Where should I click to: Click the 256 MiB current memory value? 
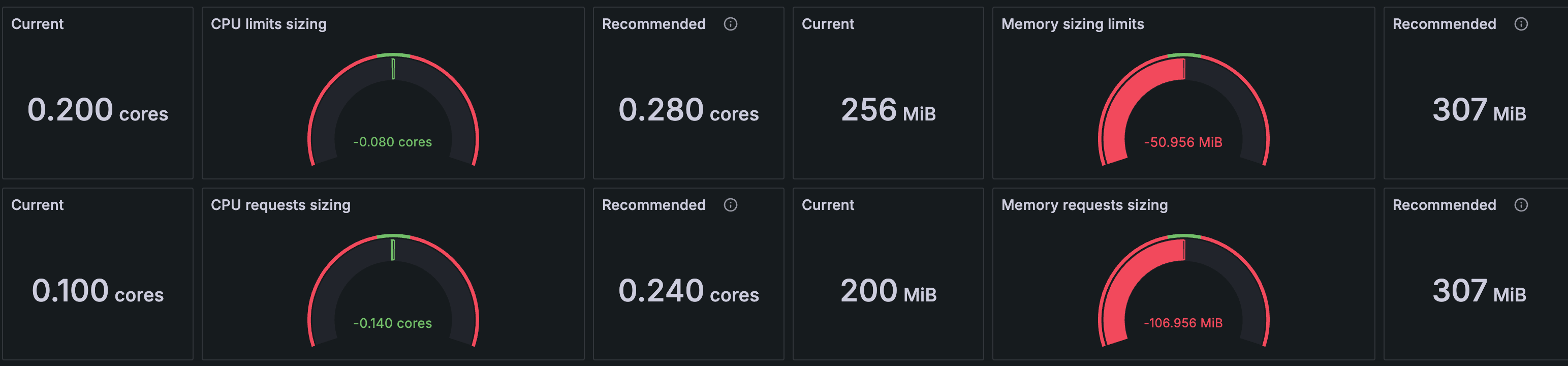(x=888, y=111)
